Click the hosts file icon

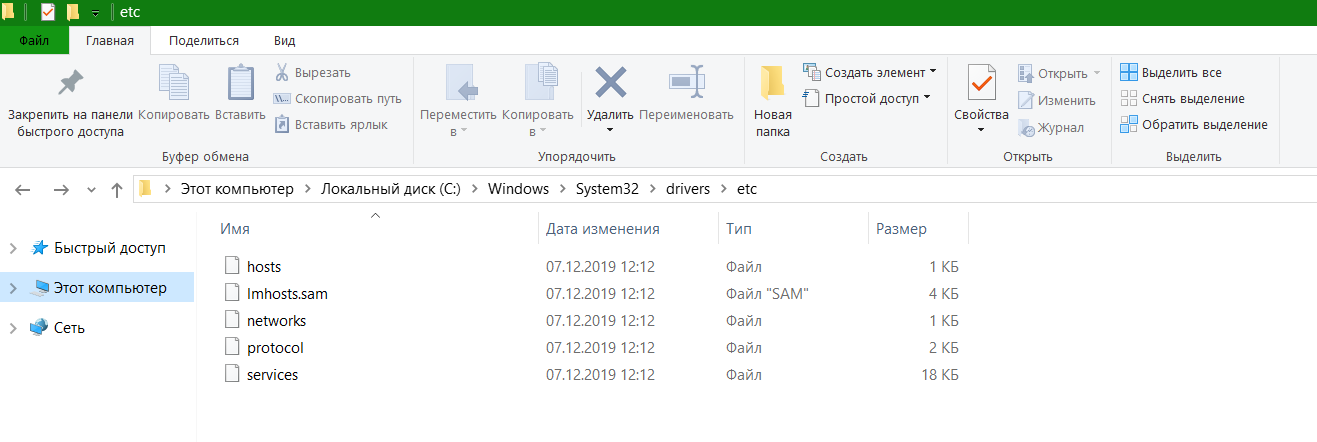[x=232, y=267]
